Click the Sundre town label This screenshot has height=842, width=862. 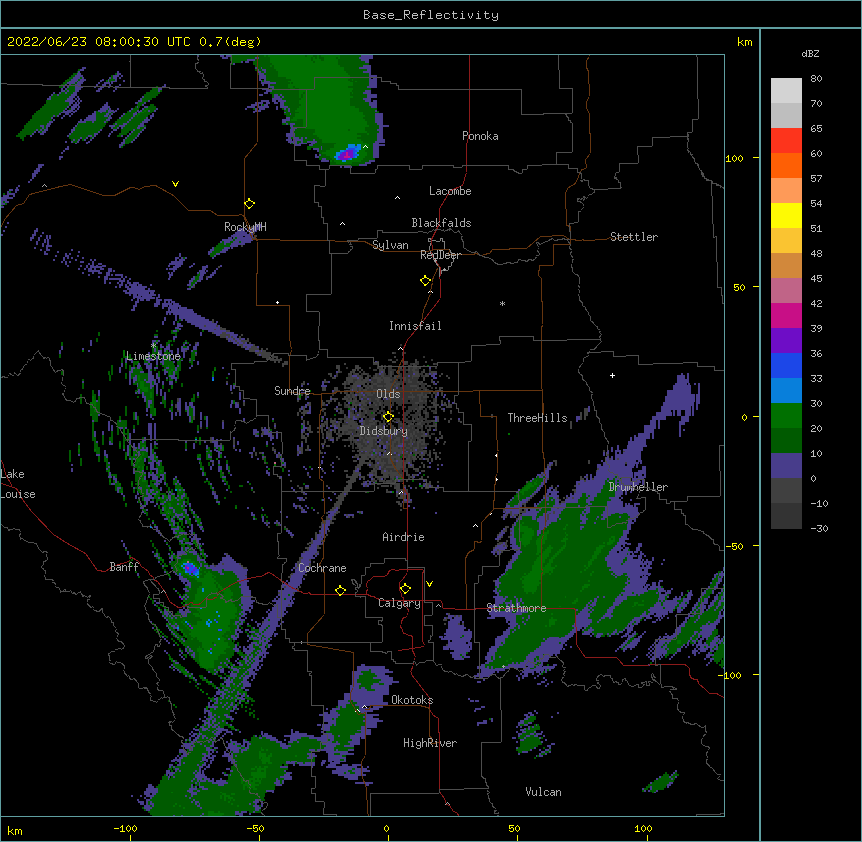[x=292, y=391]
